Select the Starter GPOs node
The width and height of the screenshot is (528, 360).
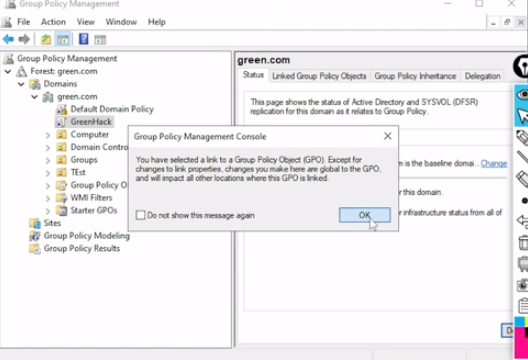pos(94,210)
